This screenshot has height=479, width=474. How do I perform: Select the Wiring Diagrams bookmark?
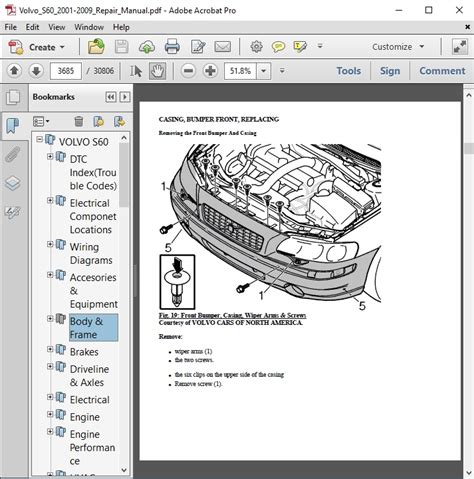tap(91, 253)
